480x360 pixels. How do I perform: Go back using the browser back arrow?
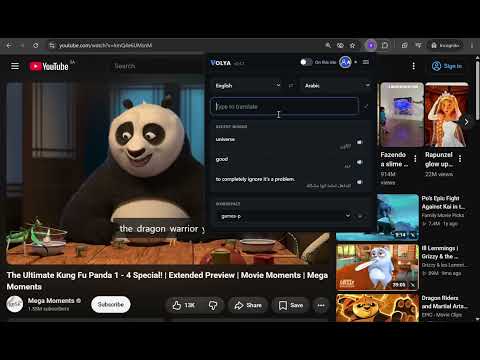(9, 45)
